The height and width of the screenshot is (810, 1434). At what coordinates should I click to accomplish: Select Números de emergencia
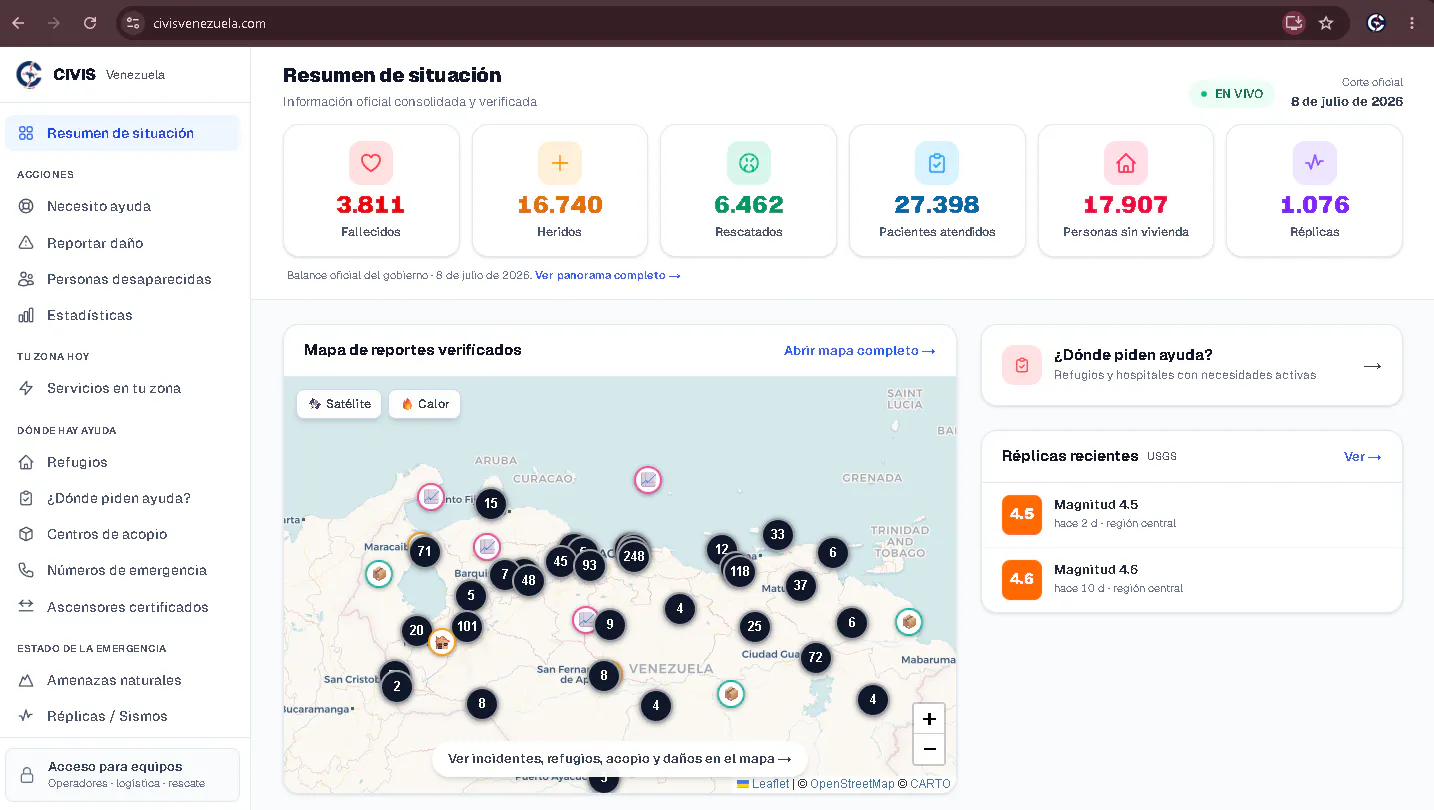(x=122, y=570)
